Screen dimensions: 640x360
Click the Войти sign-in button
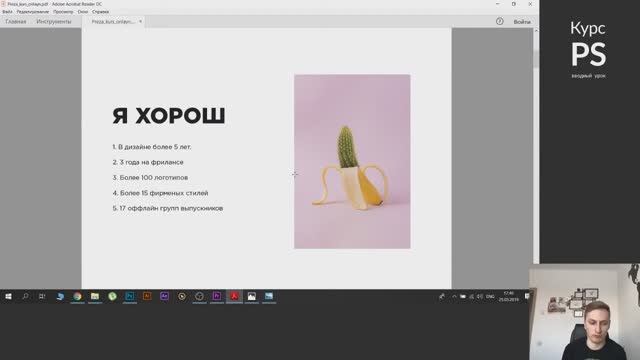coord(522,22)
